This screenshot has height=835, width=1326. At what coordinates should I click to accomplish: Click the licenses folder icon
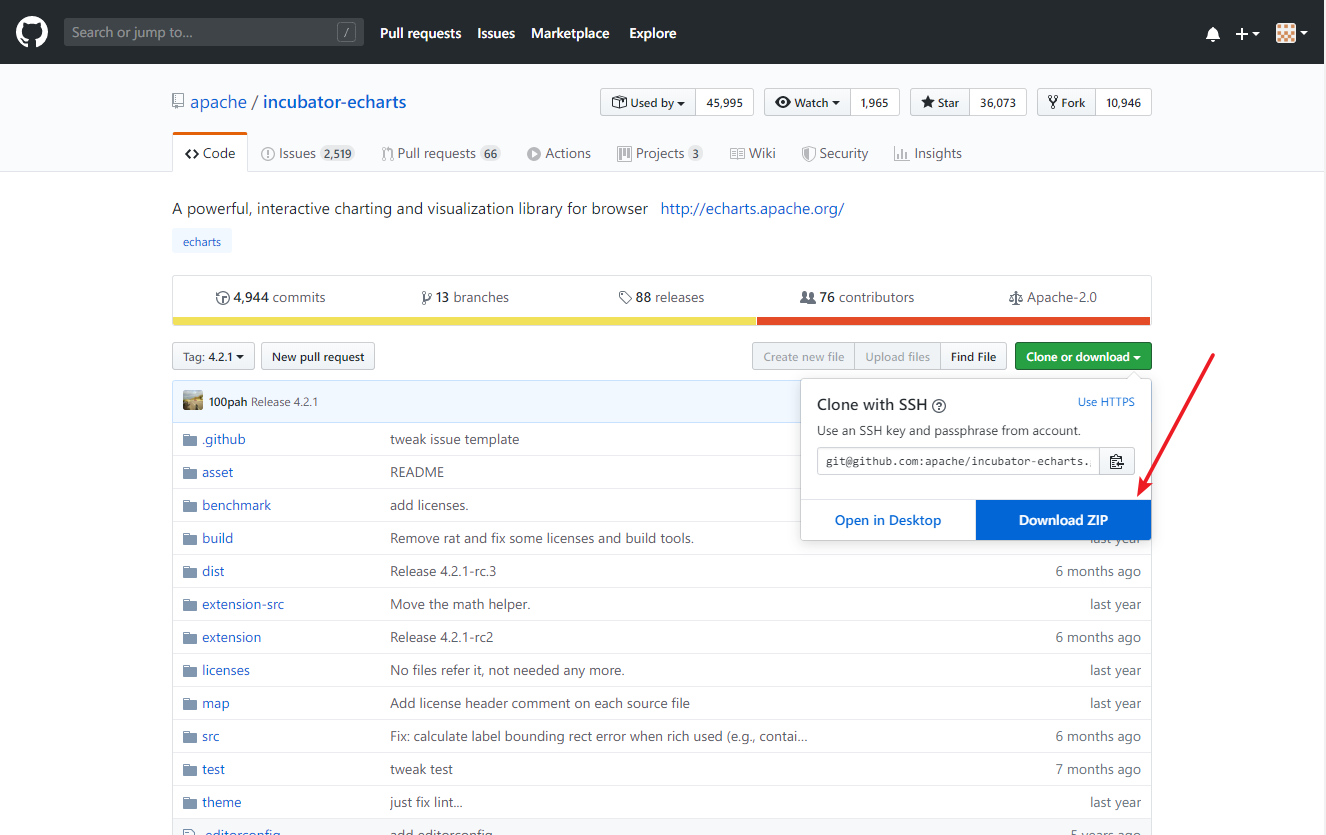[x=190, y=670]
